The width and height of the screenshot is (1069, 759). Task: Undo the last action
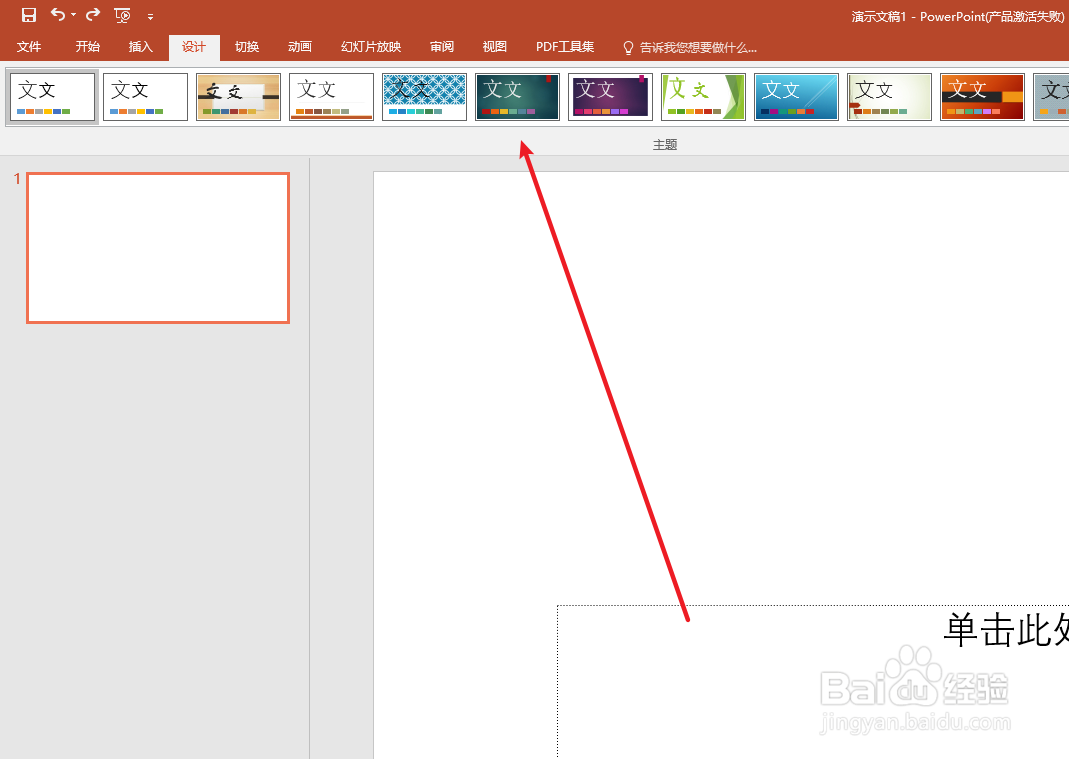tap(58, 14)
